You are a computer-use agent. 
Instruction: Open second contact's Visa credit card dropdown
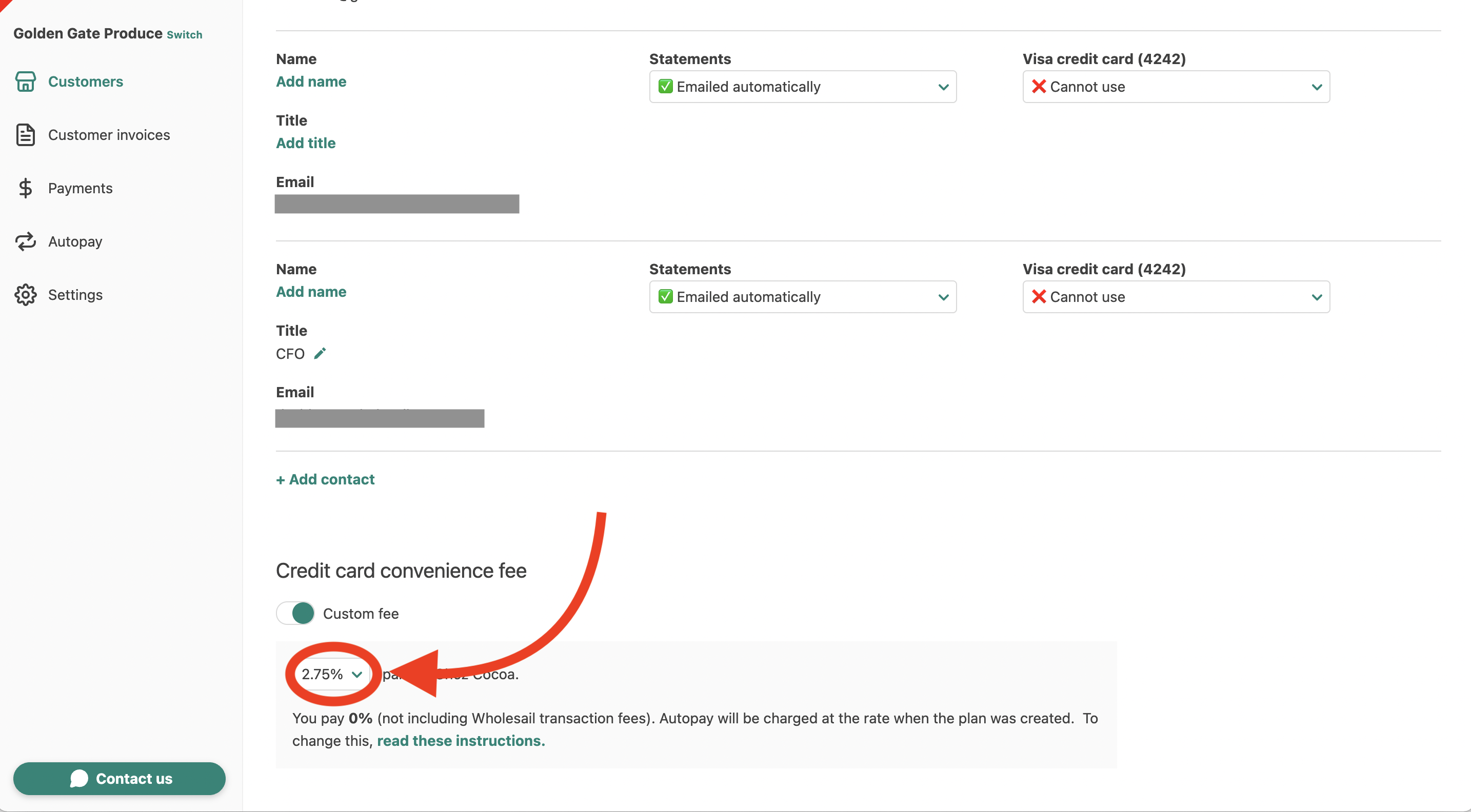click(1176, 297)
